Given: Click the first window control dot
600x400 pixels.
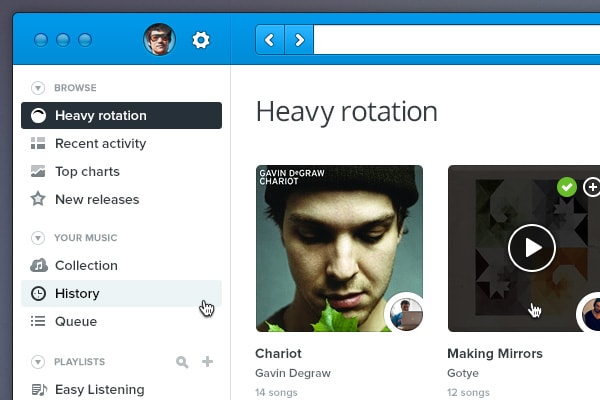Looking at the screenshot, I should point(41,40).
